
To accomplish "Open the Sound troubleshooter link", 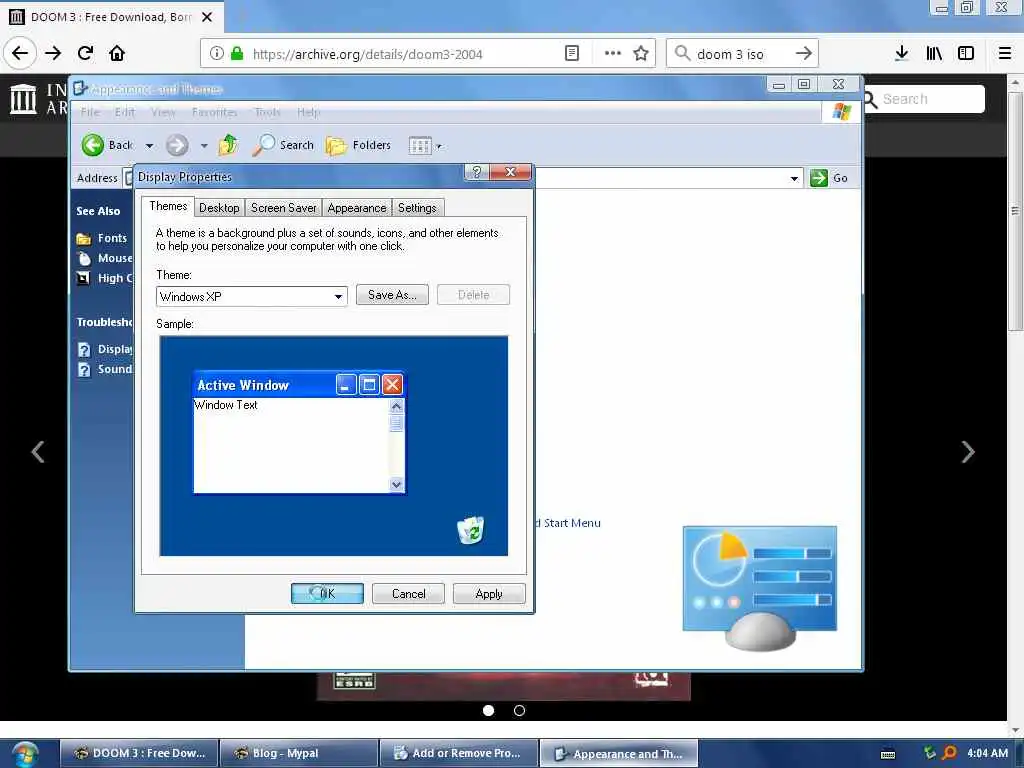I will 104,370.
